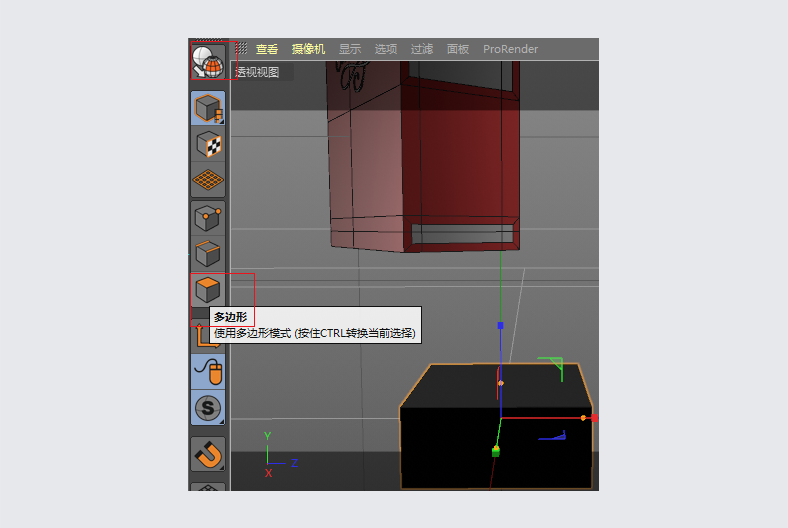Click the Make Editable globe icon
The width and height of the screenshot is (788, 528).
[208, 62]
